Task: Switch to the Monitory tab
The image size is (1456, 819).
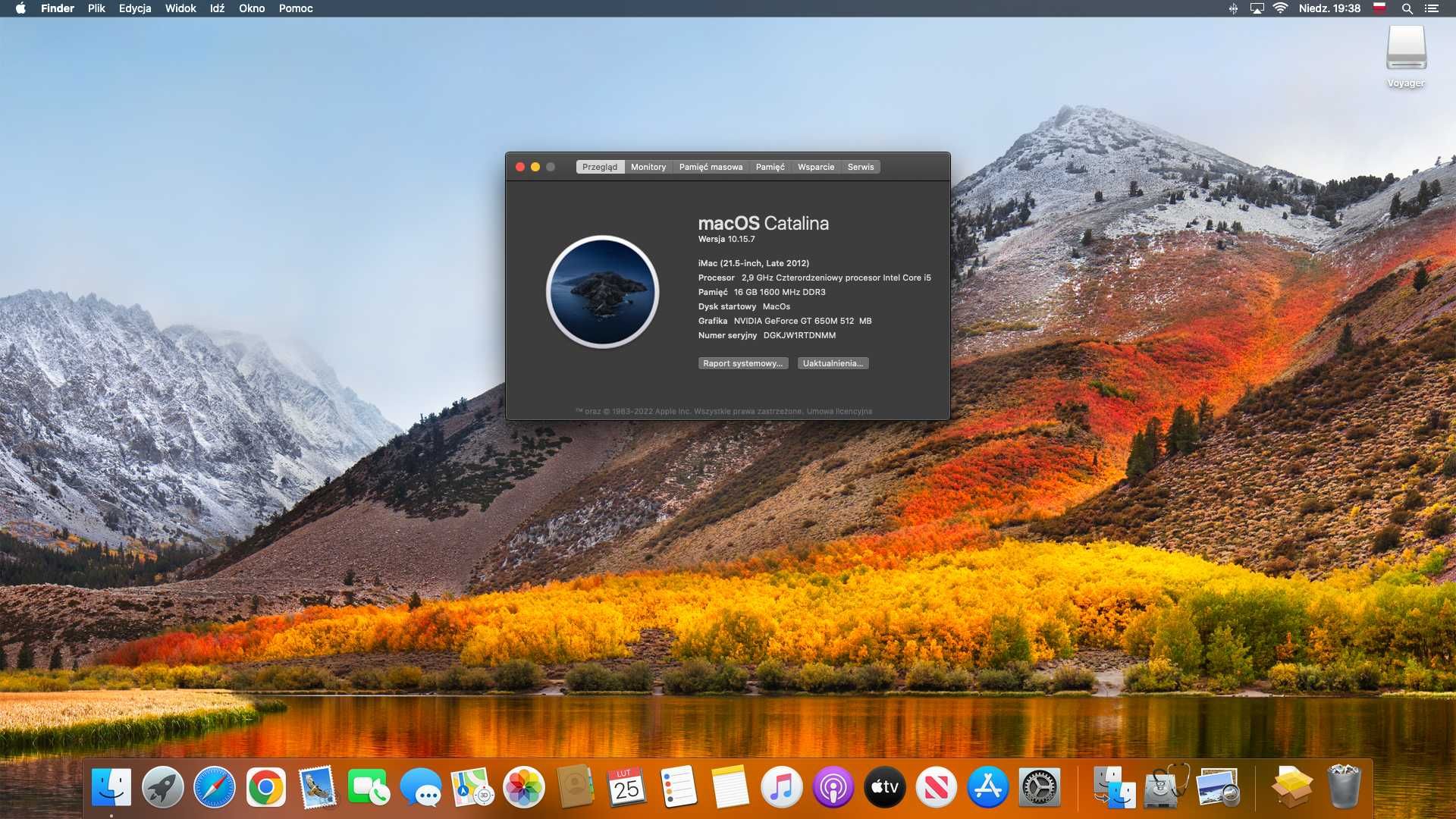Action: [x=648, y=167]
